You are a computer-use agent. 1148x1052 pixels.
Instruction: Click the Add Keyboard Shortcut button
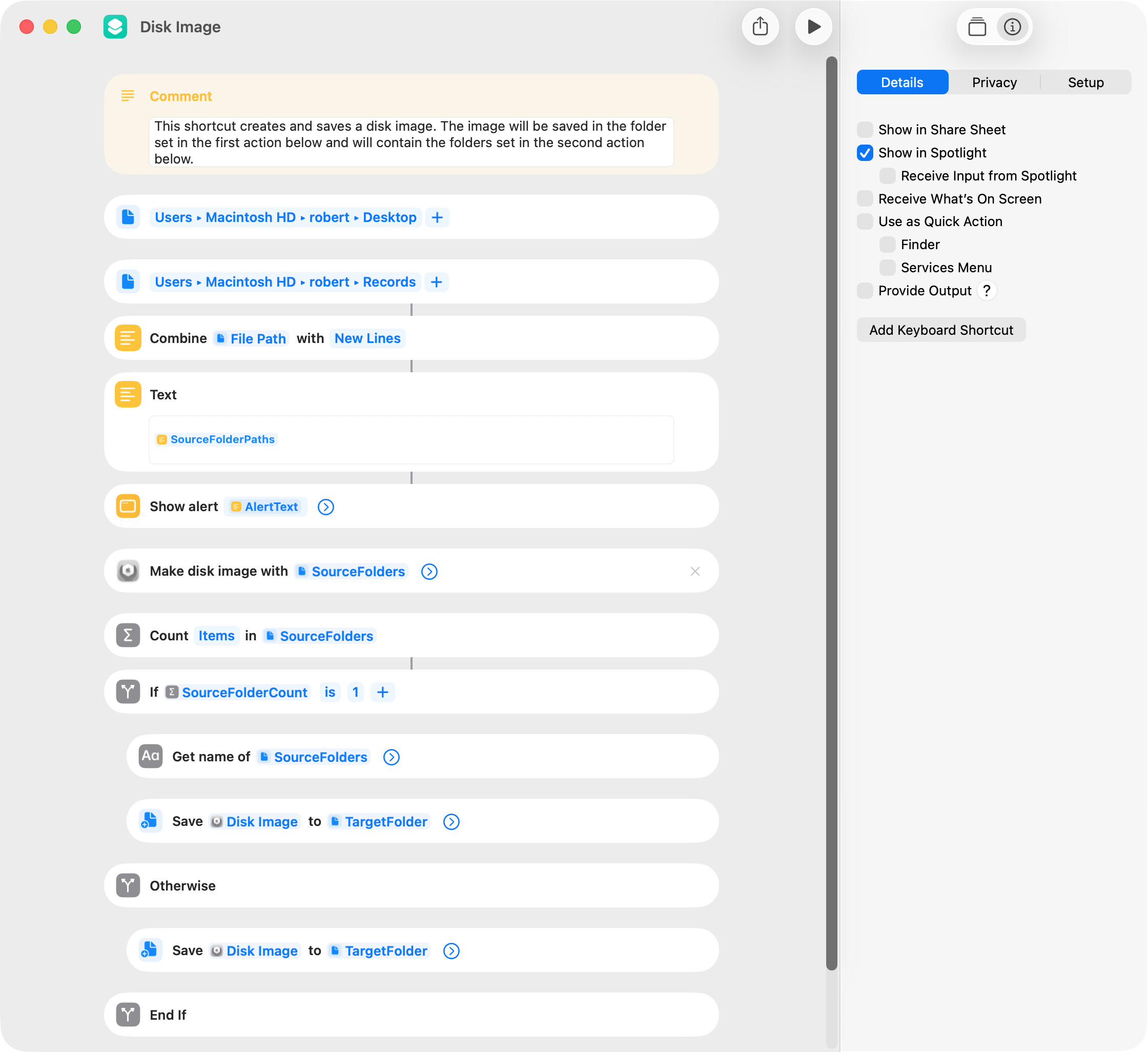click(x=941, y=330)
